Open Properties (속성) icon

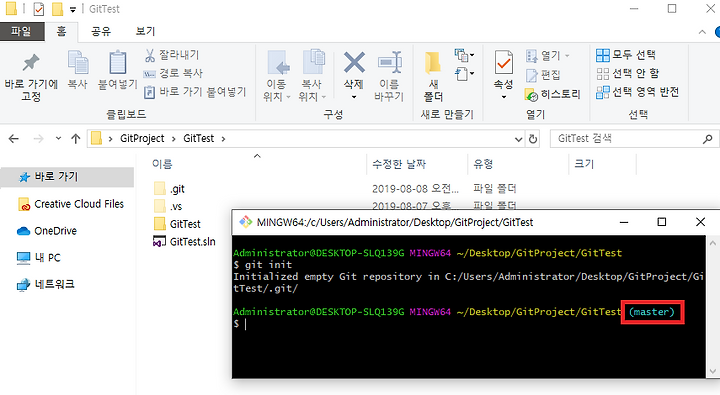(504, 63)
